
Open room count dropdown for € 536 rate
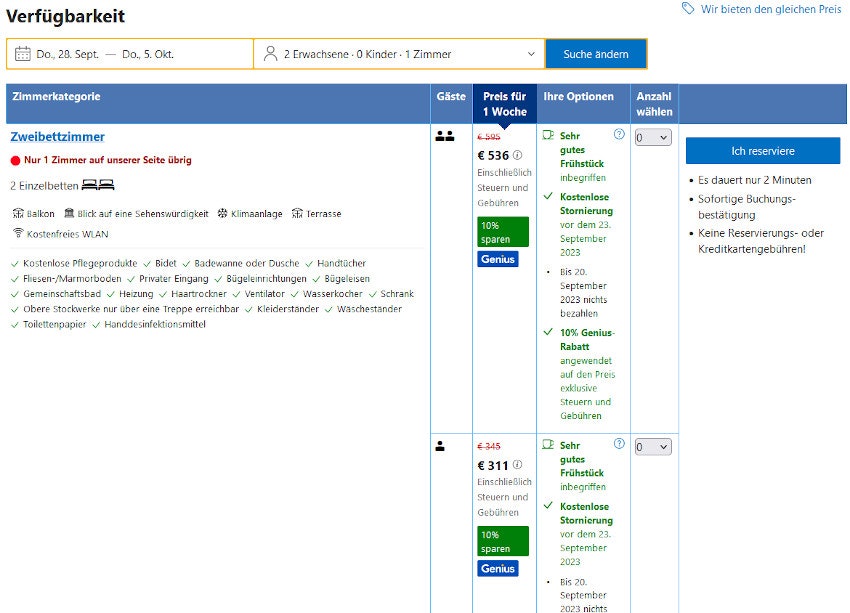pos(652,138)
